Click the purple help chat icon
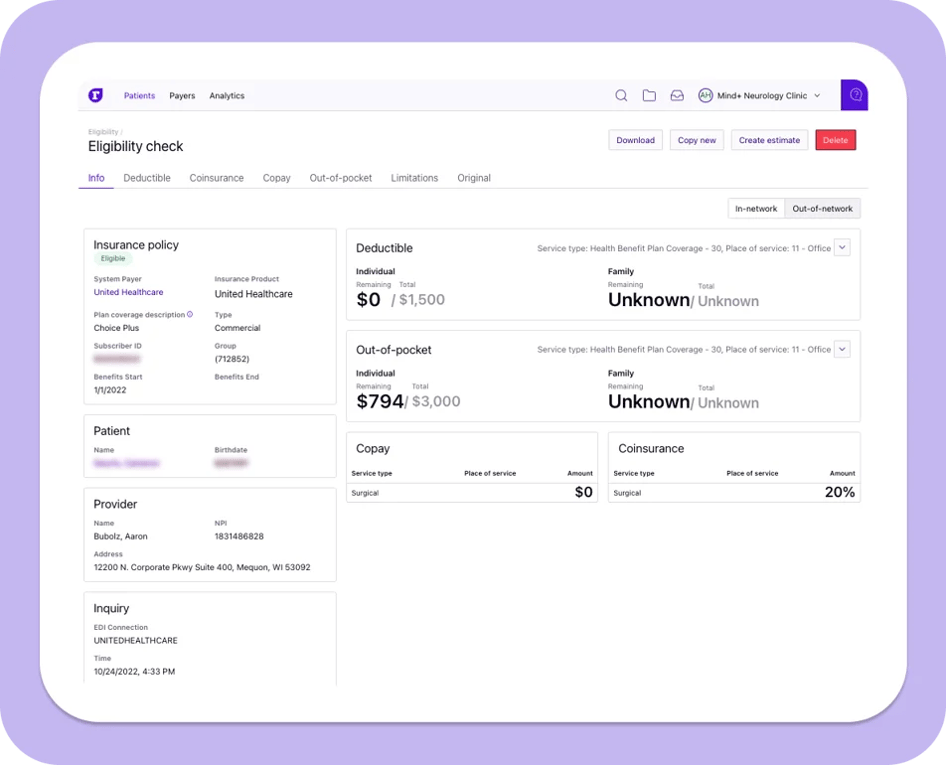The image size is (946, 765). (x=855, y=95)
